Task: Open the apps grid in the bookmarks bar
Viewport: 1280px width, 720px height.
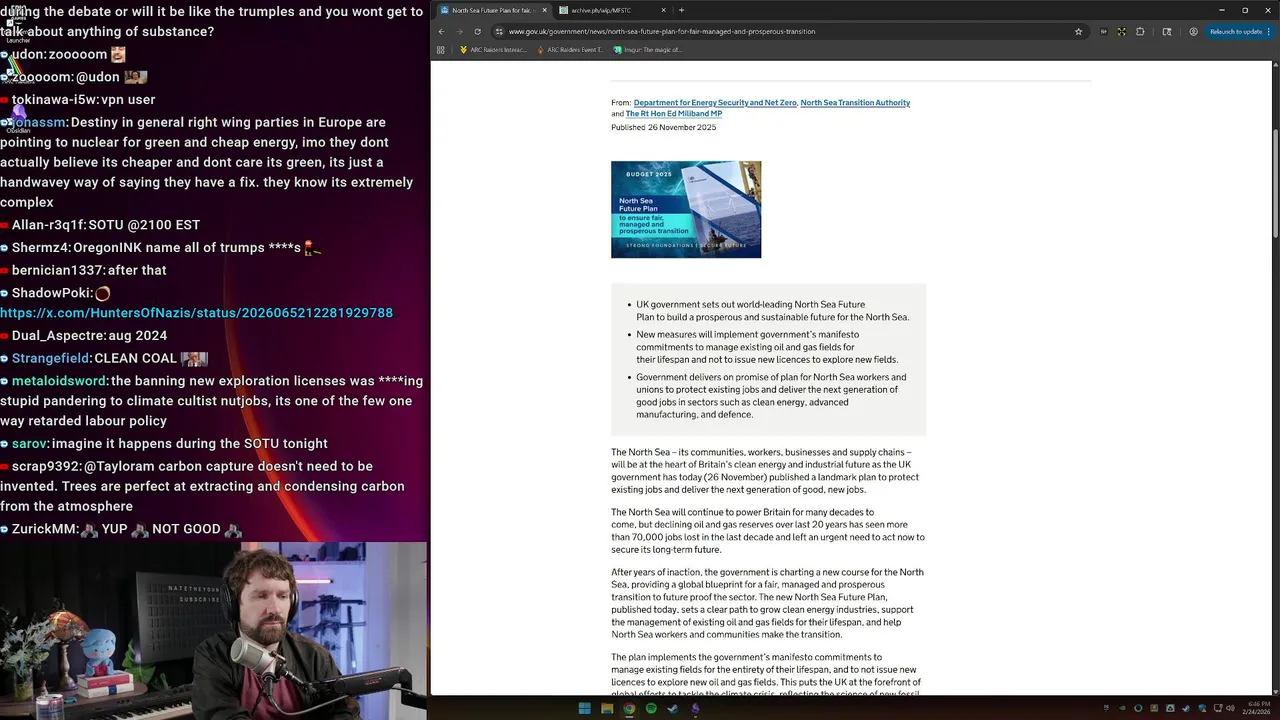Action: coord(440,49)
